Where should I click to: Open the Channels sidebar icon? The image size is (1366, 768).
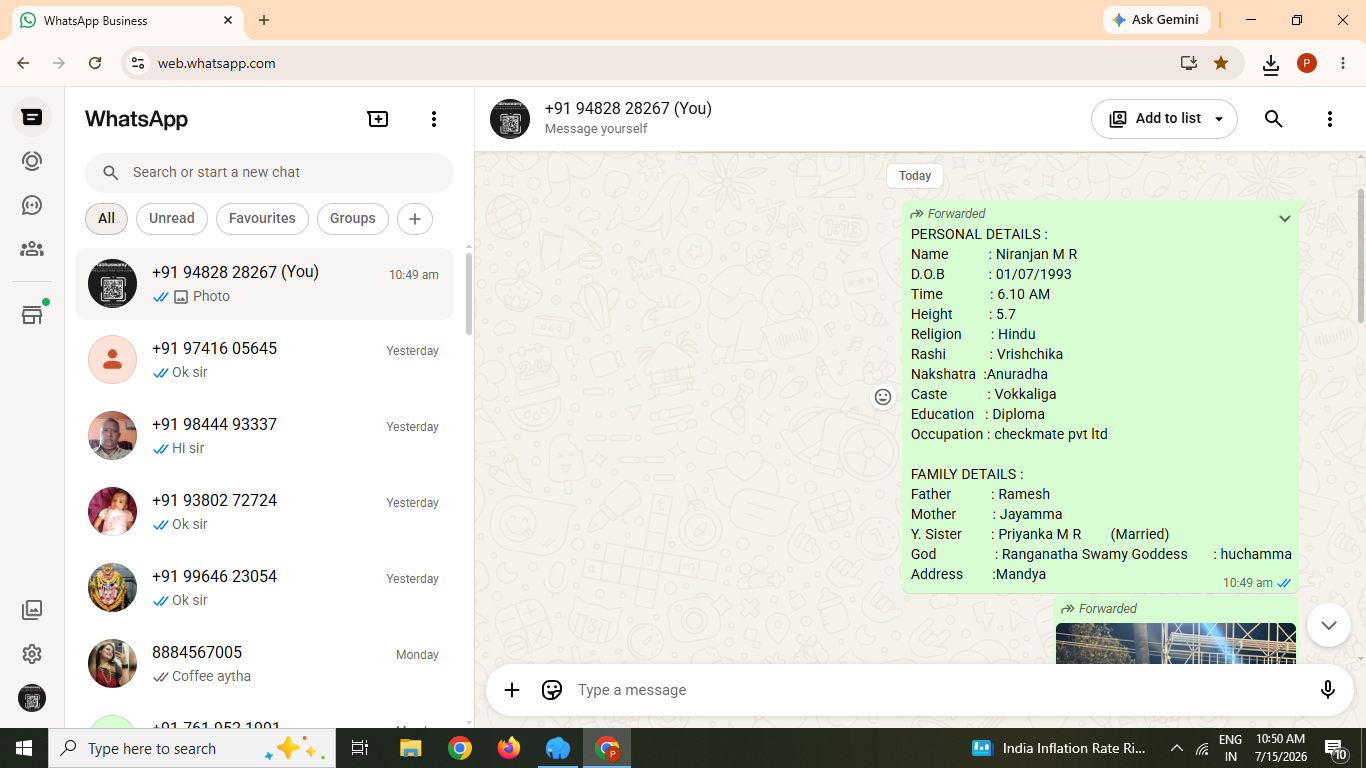point(32,205)
